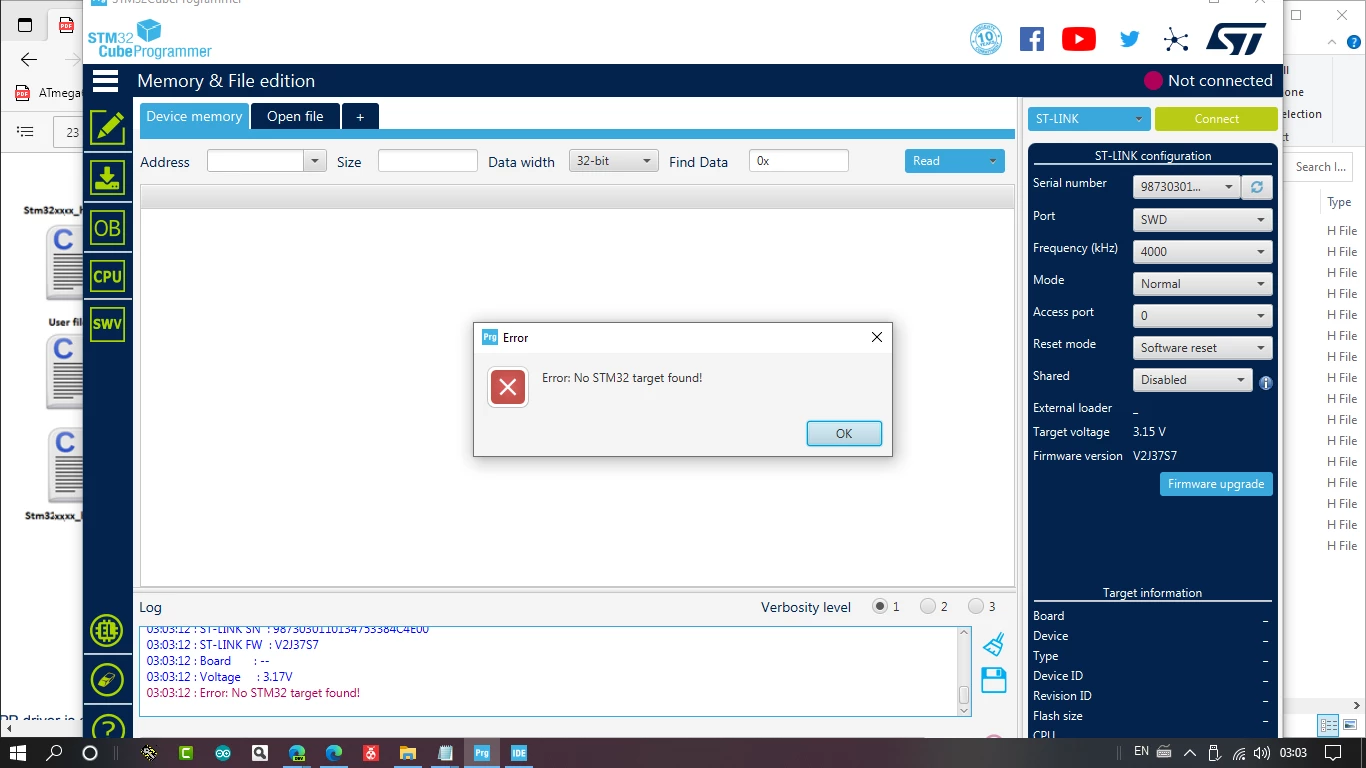Click the EN language indicator in taskbar
This screenshot has height=768, width=1366.
[1141, 752]
